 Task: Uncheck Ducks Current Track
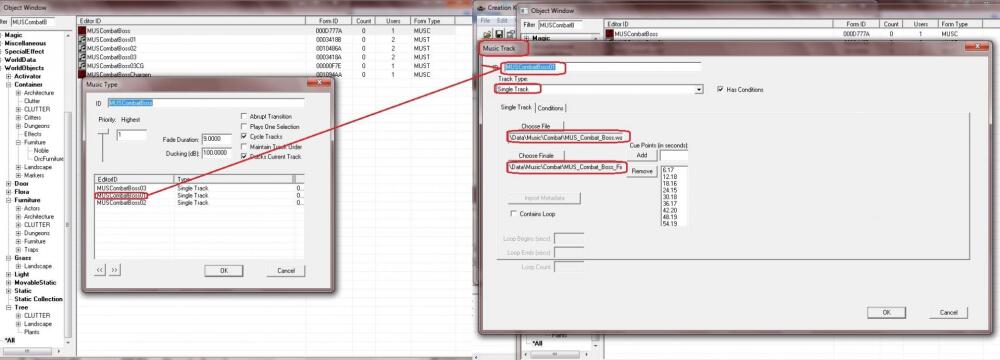click(244, 156)
